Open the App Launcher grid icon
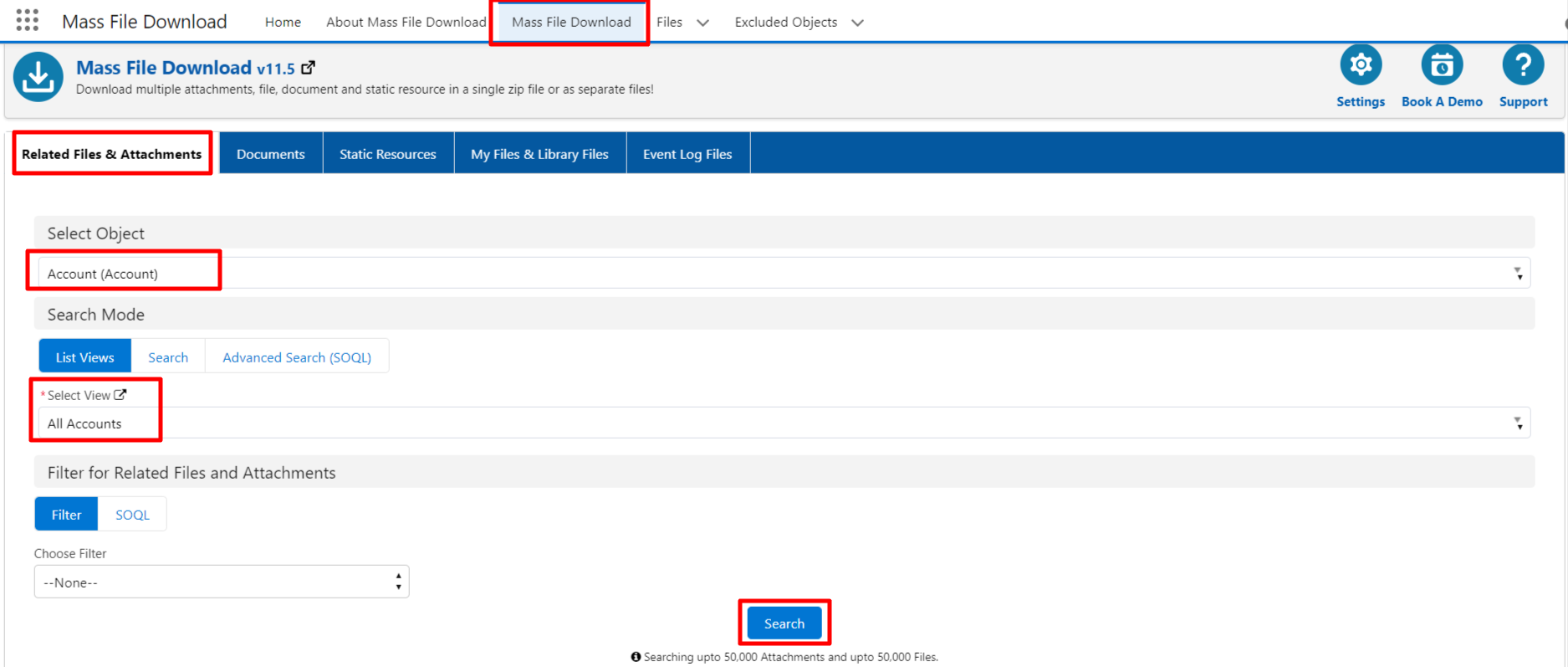The image size is (1568, 667). 28,20
